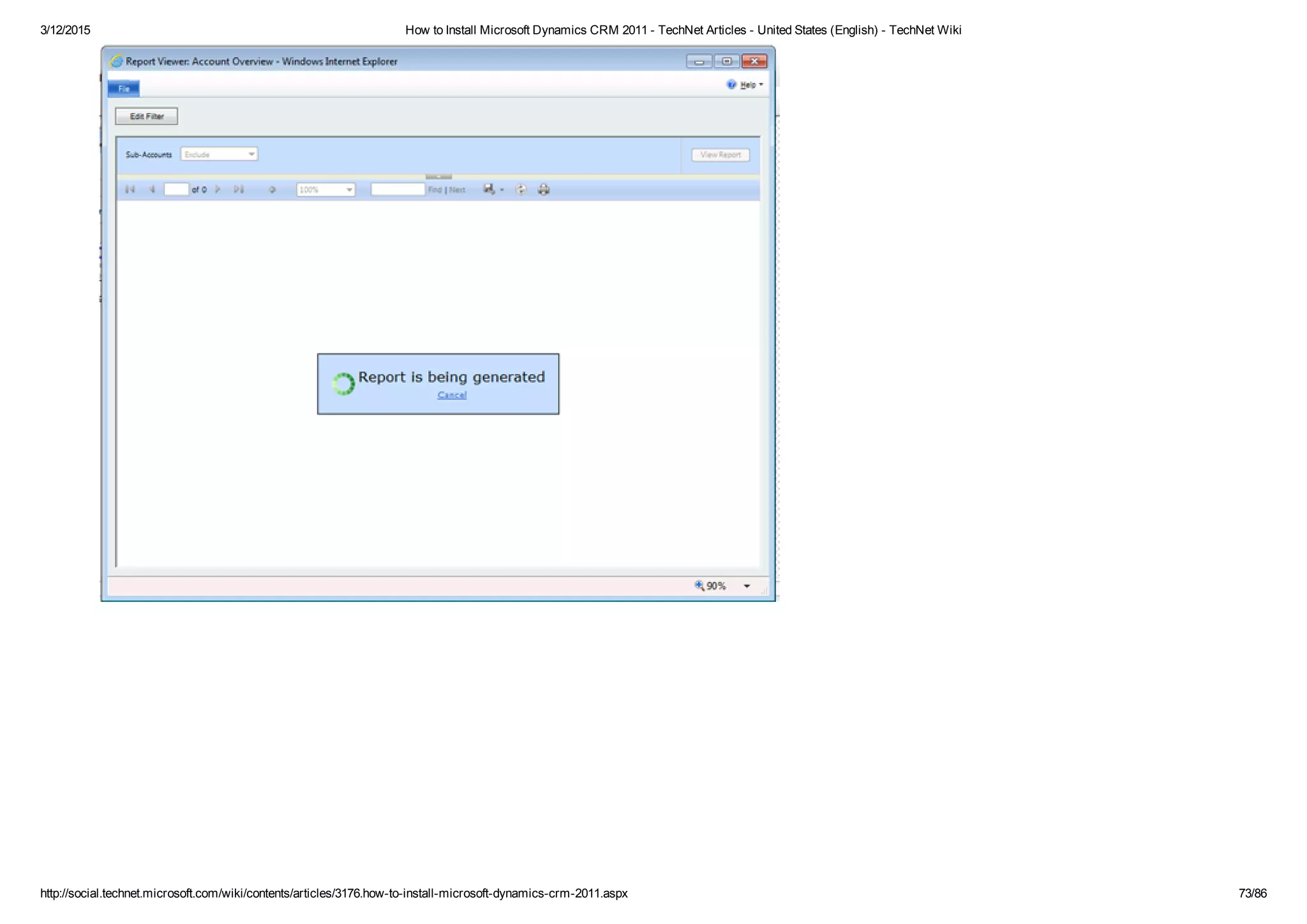Expand the browser zoom dropdown arrow
The width and height of the screenshot is (1307, 924).
tap(747, 586)
